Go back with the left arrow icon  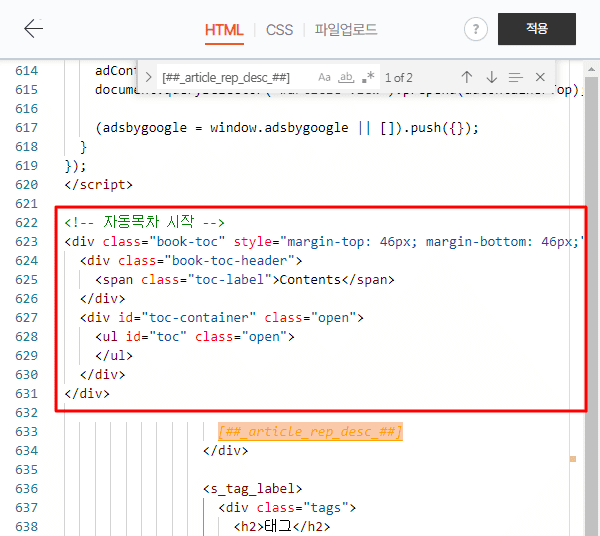click(x=34, y=29)
